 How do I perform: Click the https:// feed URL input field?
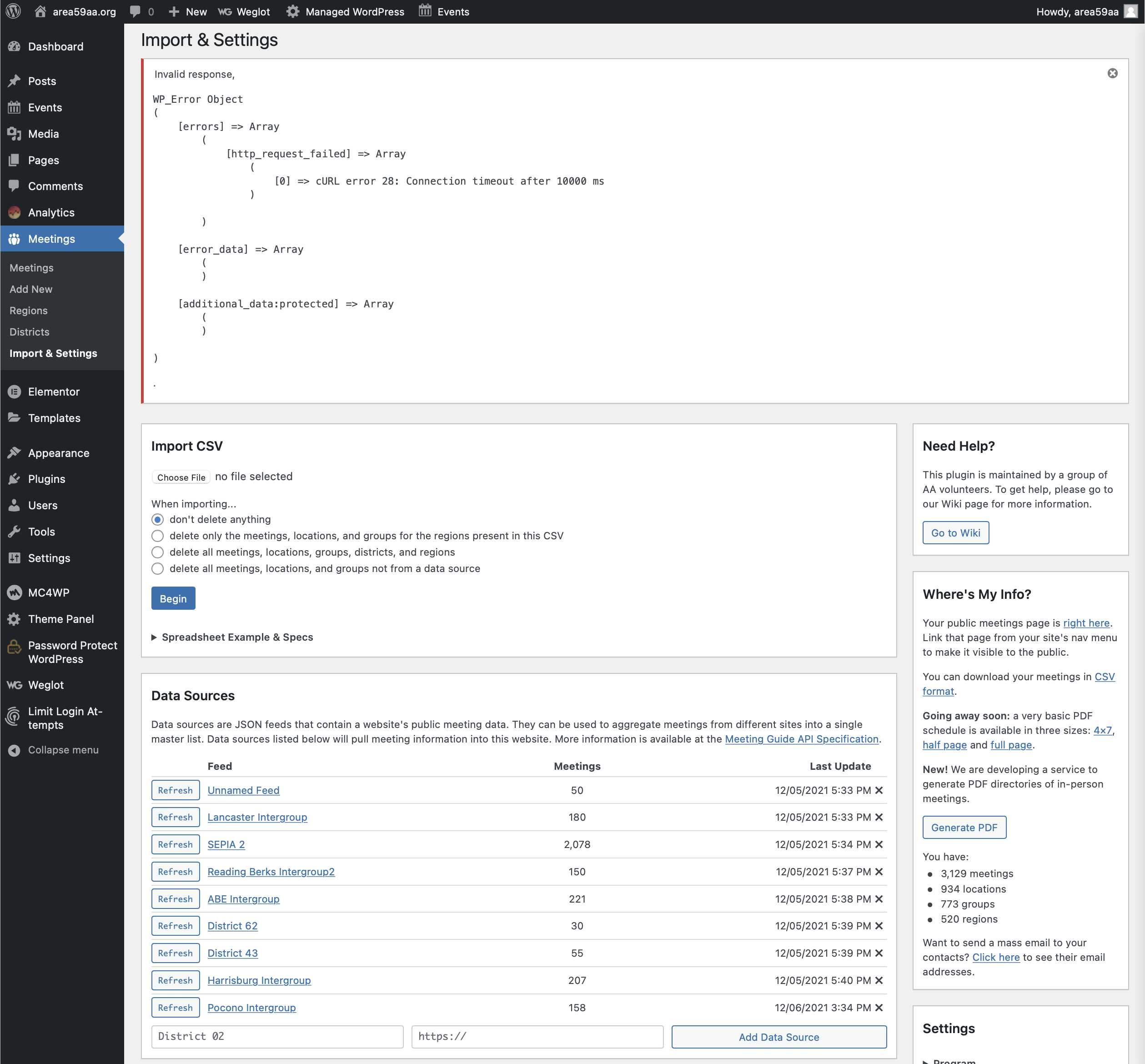[x=537, y=1037]
